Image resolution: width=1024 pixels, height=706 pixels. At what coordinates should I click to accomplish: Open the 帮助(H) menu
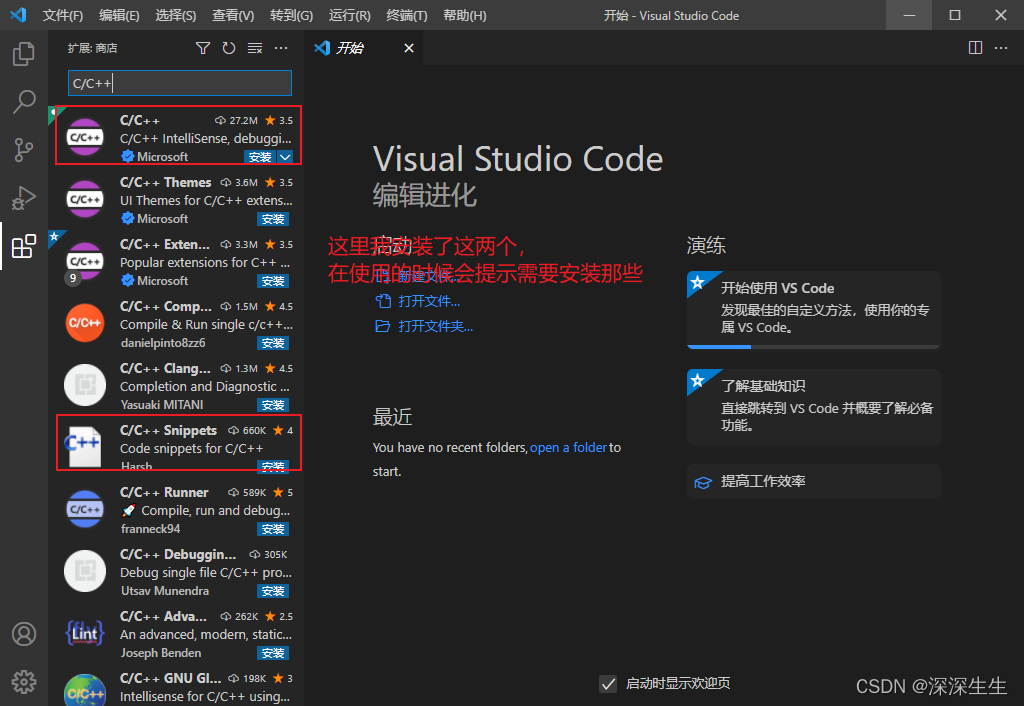[465, 15]
